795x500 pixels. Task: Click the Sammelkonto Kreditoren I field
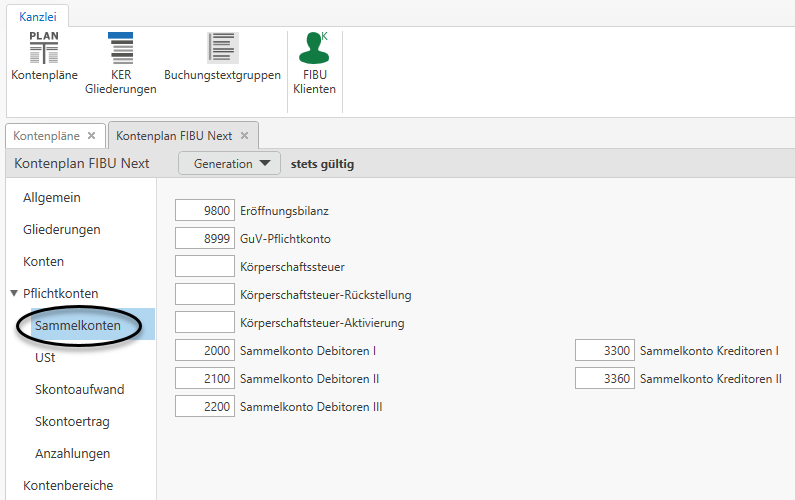tap(604, 351)
